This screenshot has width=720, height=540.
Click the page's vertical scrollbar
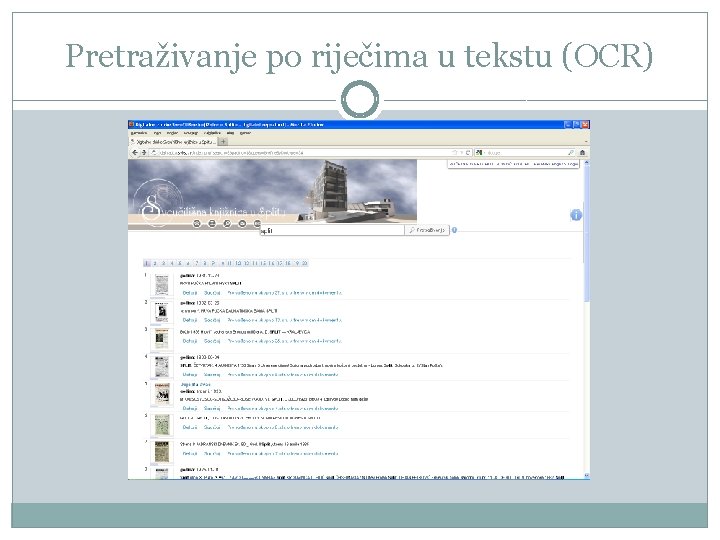tap(586, 319)
